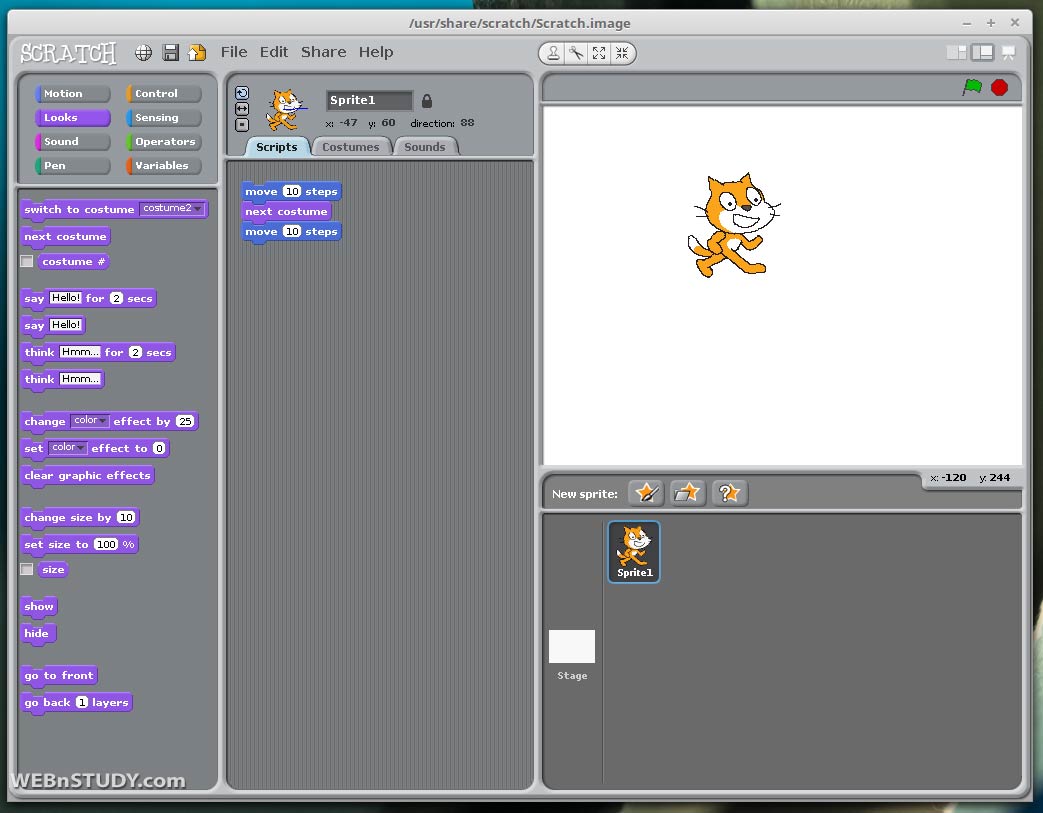The width and height of the screenshot is (1043, 813).
Task: Select the shrink sprite tool
Action: [622, 53]
